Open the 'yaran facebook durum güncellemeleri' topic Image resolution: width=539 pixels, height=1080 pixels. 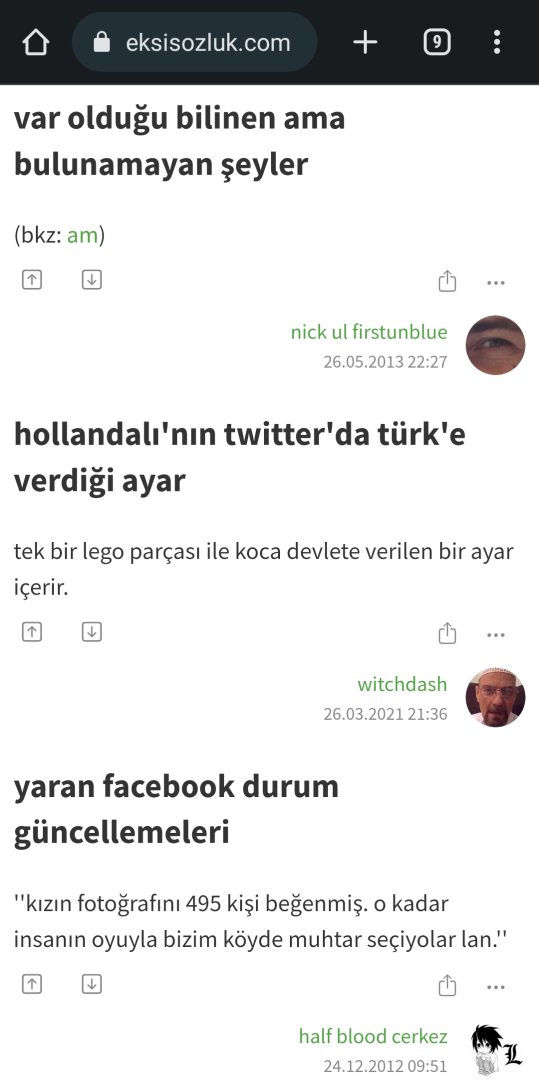pos(176,809)
